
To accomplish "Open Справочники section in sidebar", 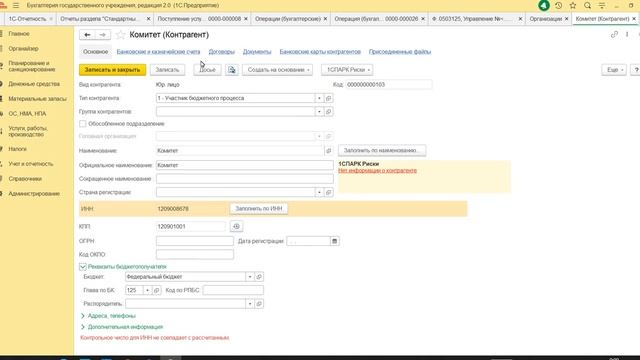I will pyautogui.click(x=25, y=179).
